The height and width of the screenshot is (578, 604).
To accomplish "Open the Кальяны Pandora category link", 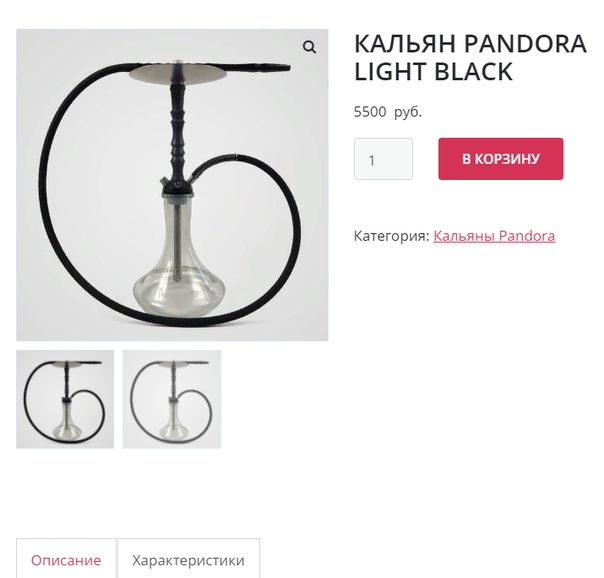I will click(x=494, y=236).
